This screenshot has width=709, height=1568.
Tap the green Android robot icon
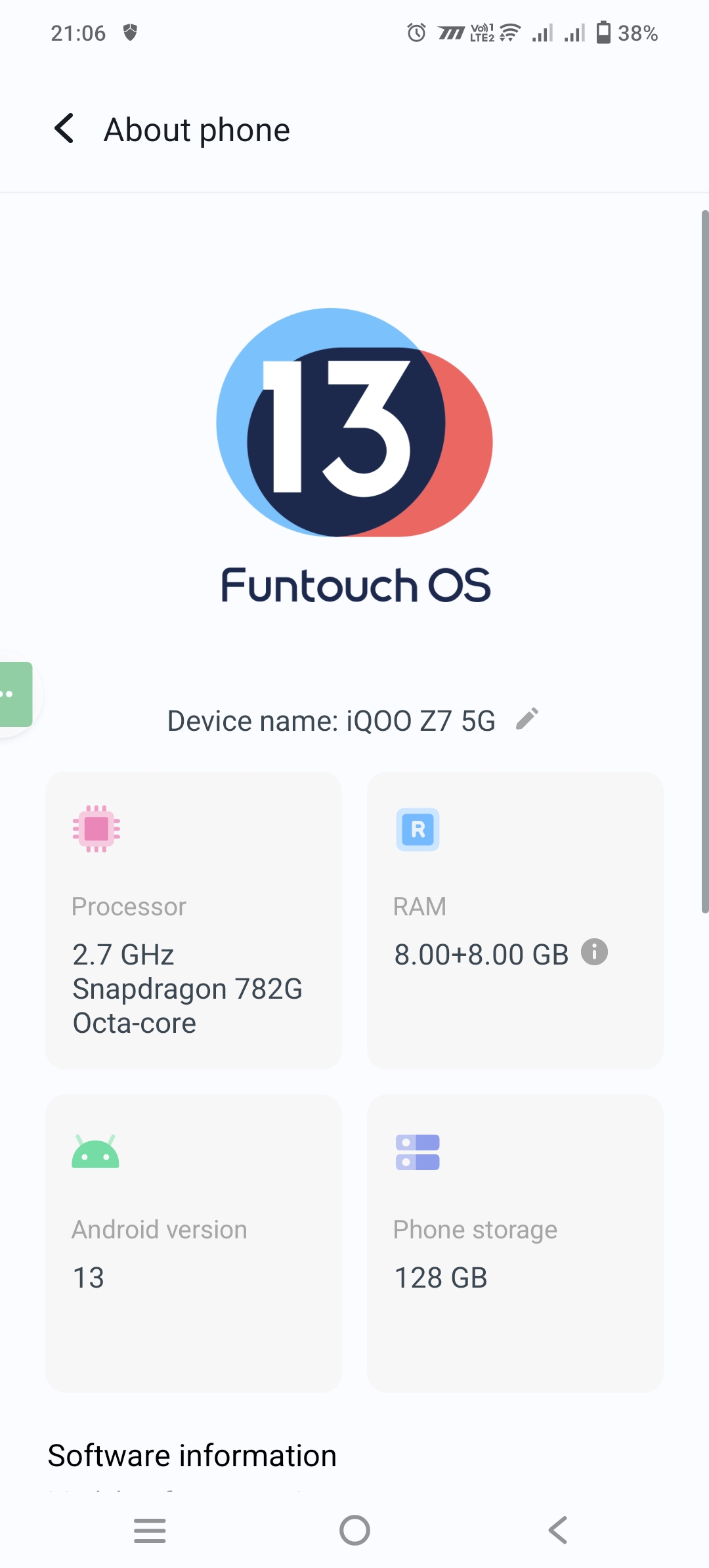(x=96, y=1152)
